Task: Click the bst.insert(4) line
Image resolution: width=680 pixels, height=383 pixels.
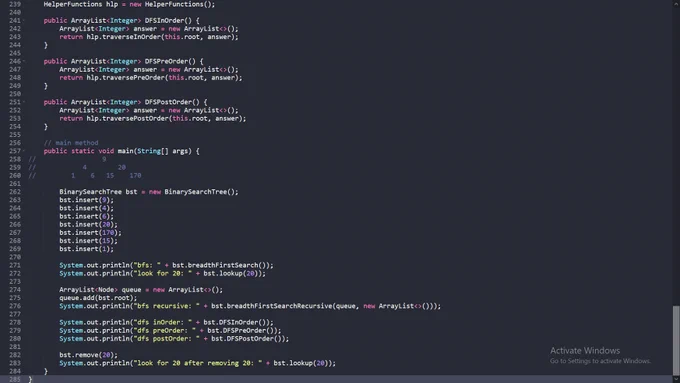Action: click(86, 208)
